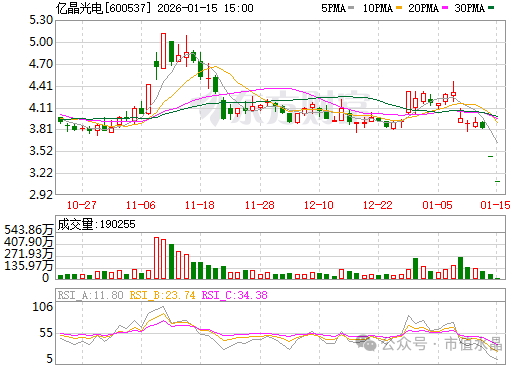Click the 4.41 price axis label
The height and width of the screenshot is (365, 520).
tap(41, 86)
